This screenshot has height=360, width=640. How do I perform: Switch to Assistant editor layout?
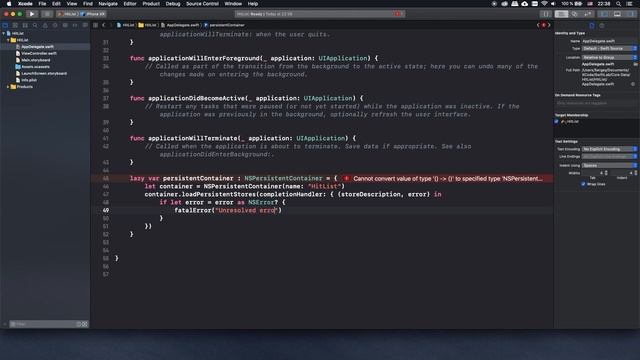[x=574, y=14]
